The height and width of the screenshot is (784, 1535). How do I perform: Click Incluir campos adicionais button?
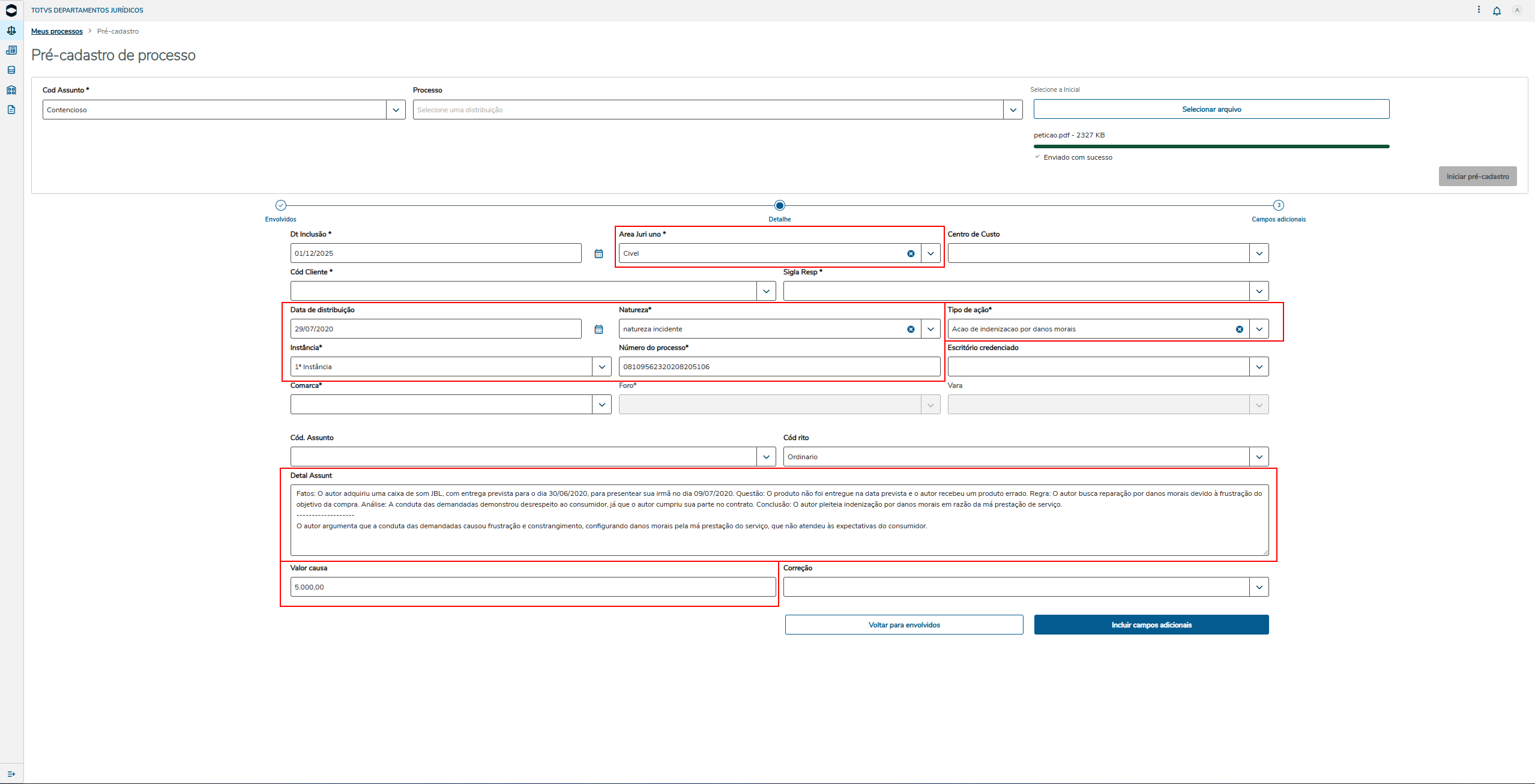click(x=1151, y=625)
